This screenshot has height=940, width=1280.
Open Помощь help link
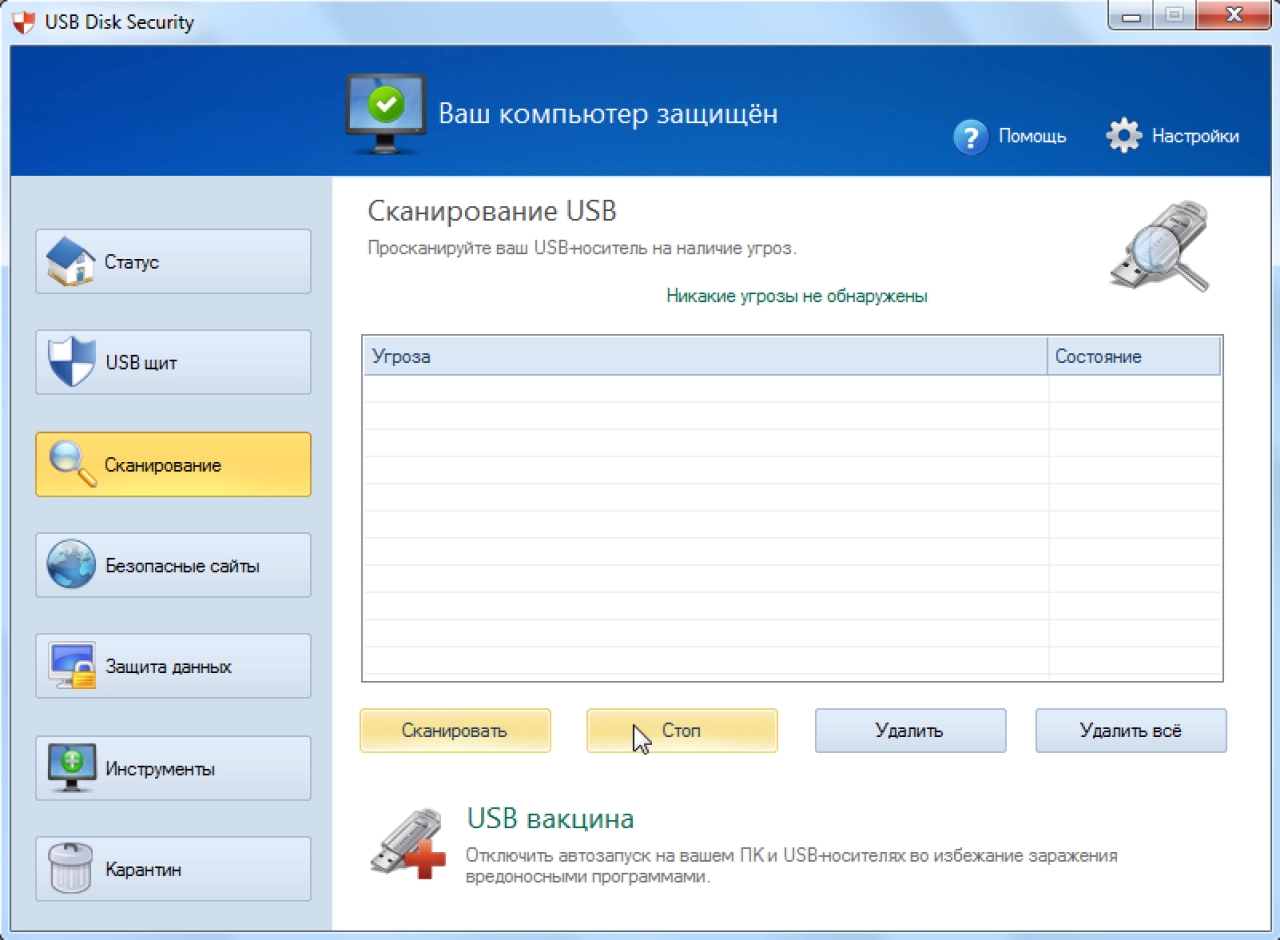click(1032, 136)
